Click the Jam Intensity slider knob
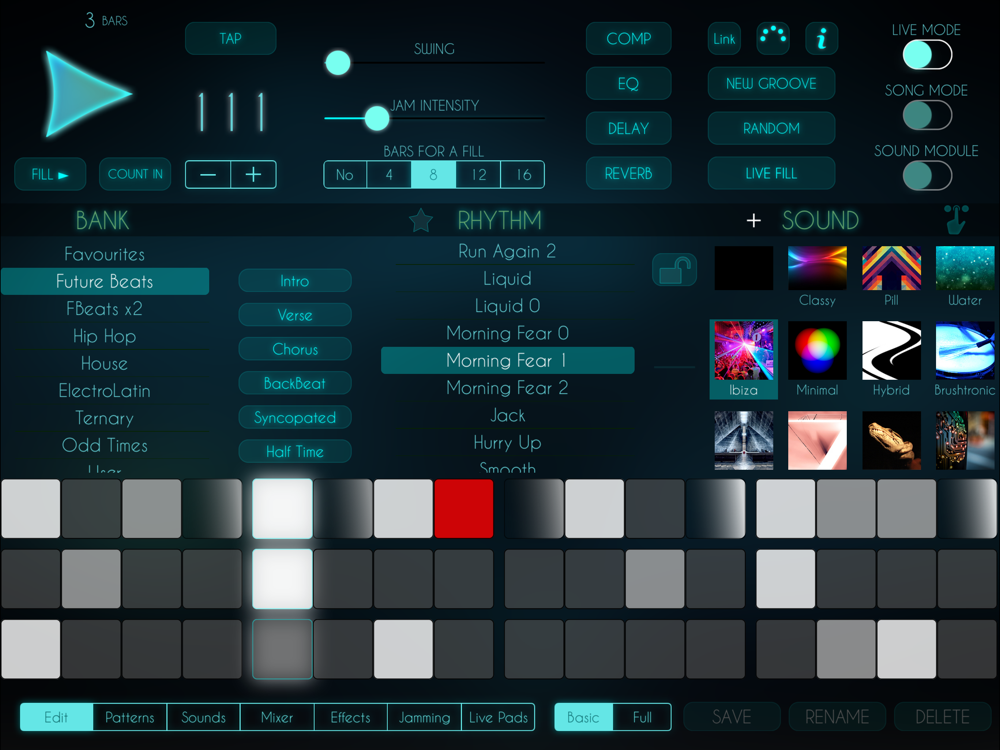The image size is (1000, 750). 376,118
